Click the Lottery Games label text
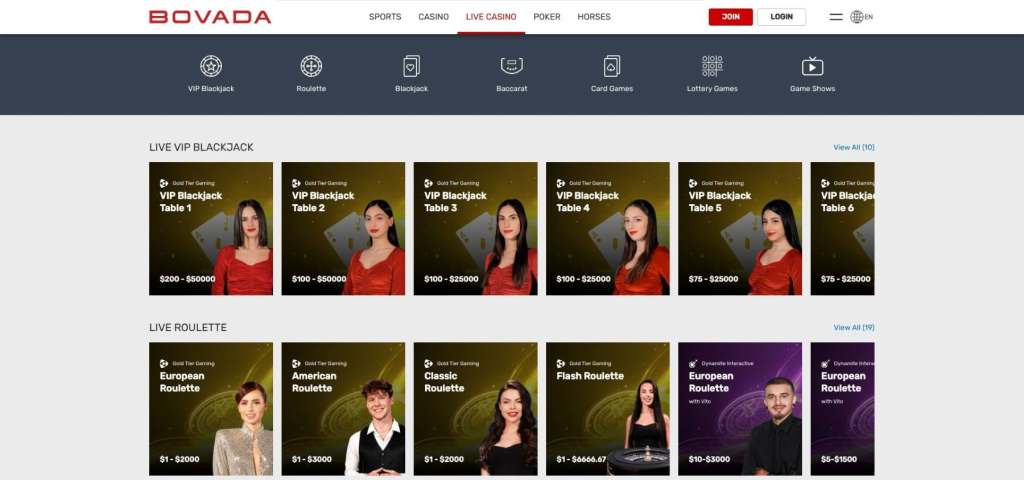Viewport: 1024px width, 480px height. tap(712, 89)
